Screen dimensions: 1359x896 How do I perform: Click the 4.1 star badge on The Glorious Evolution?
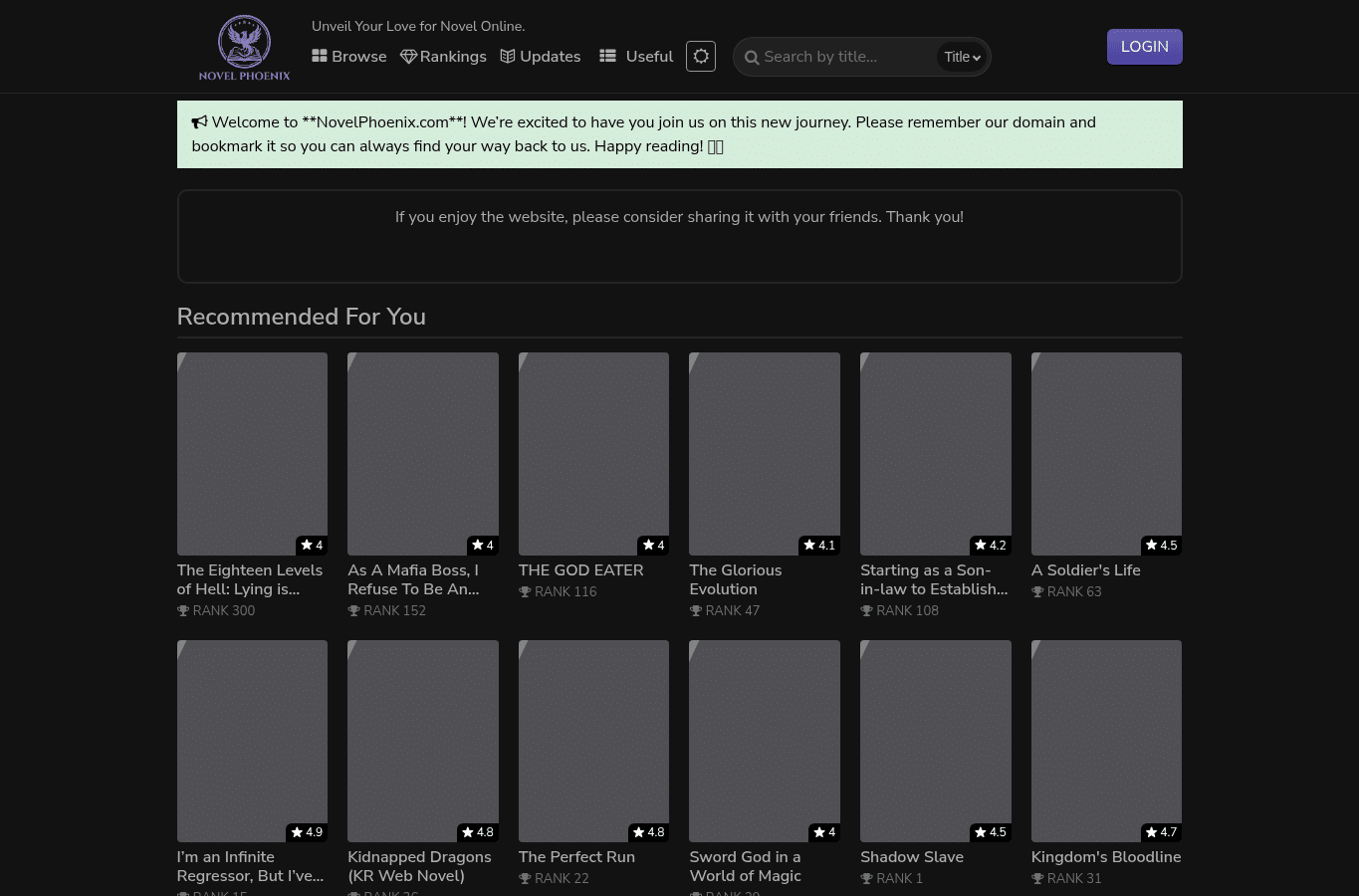819,546
